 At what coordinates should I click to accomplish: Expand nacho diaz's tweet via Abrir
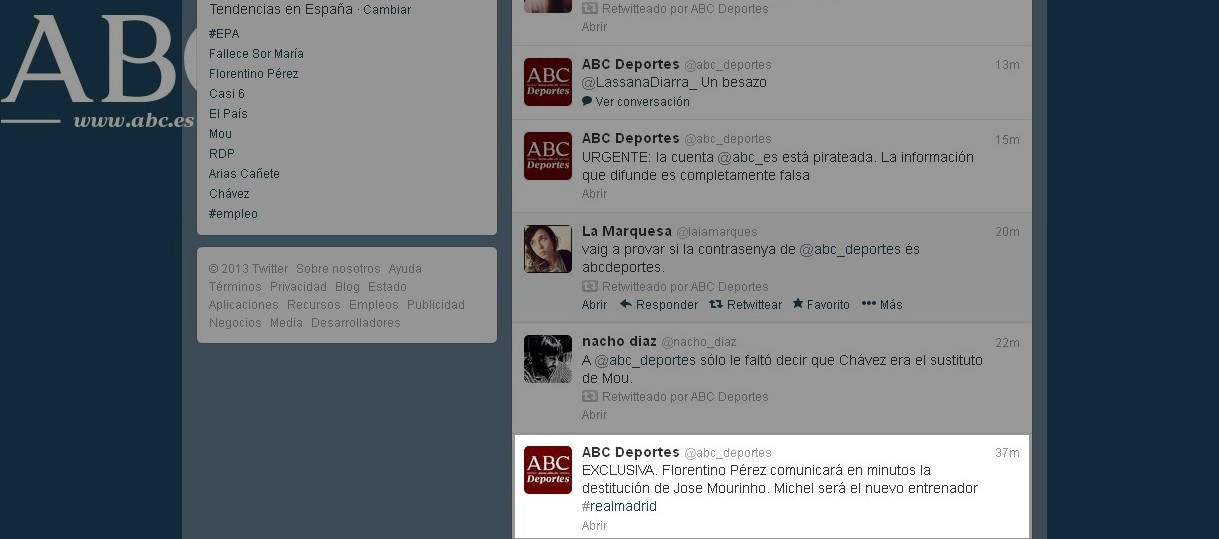coord(594,414)
